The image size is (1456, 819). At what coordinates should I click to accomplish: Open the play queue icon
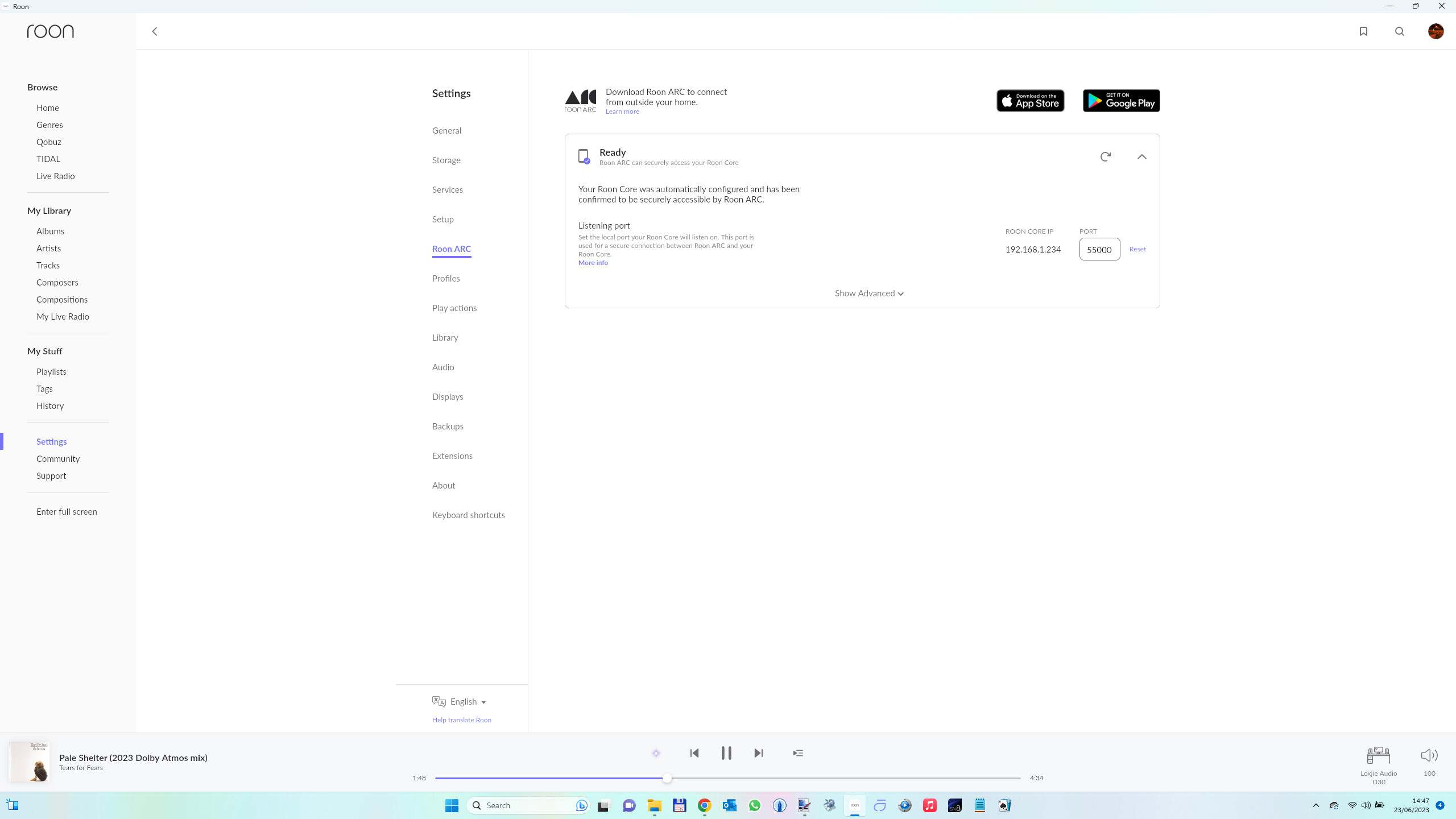[x=798, y=753]
